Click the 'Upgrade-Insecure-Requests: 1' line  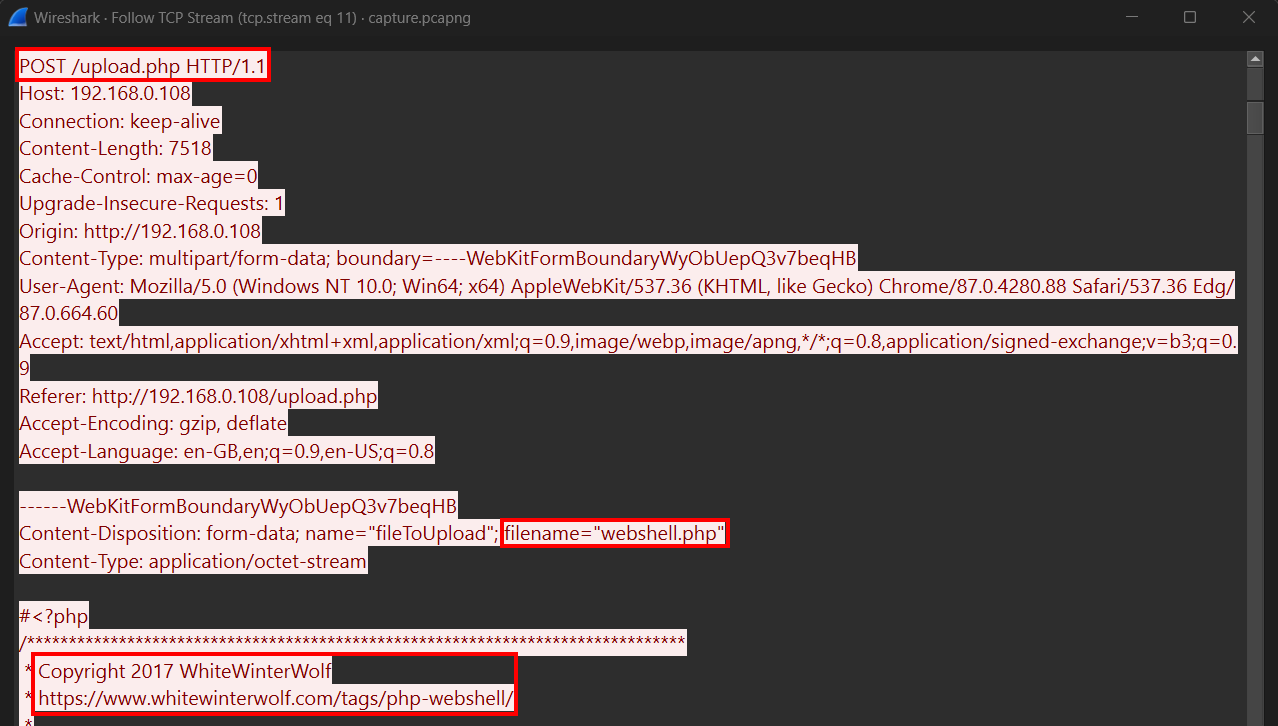coord(152,204)
